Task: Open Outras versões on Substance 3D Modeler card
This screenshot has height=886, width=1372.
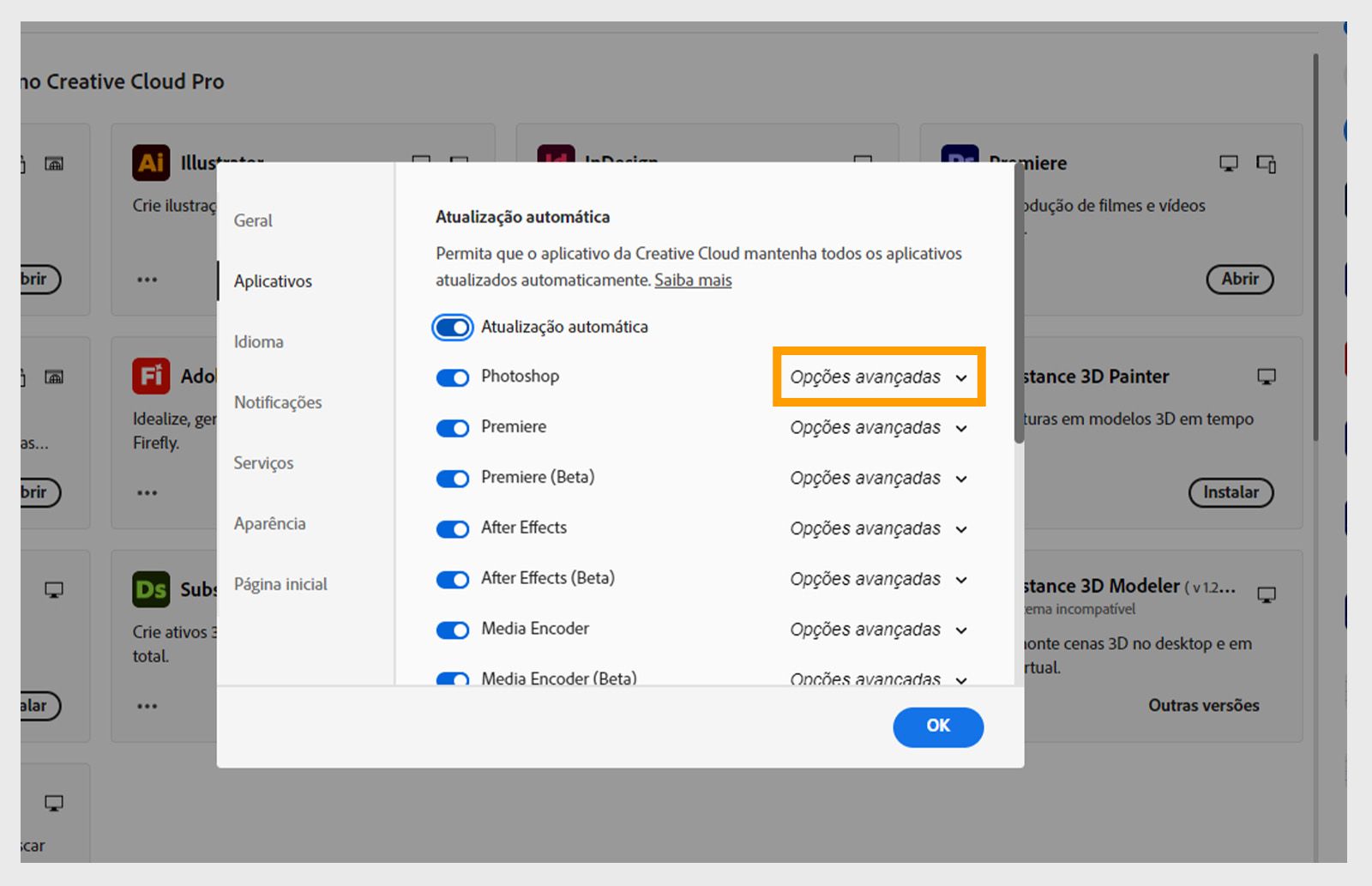Action: click(x=1204, y=705)
